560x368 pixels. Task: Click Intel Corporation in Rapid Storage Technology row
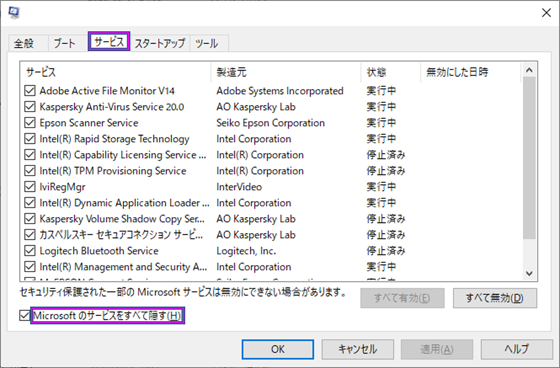pos(254,139)
